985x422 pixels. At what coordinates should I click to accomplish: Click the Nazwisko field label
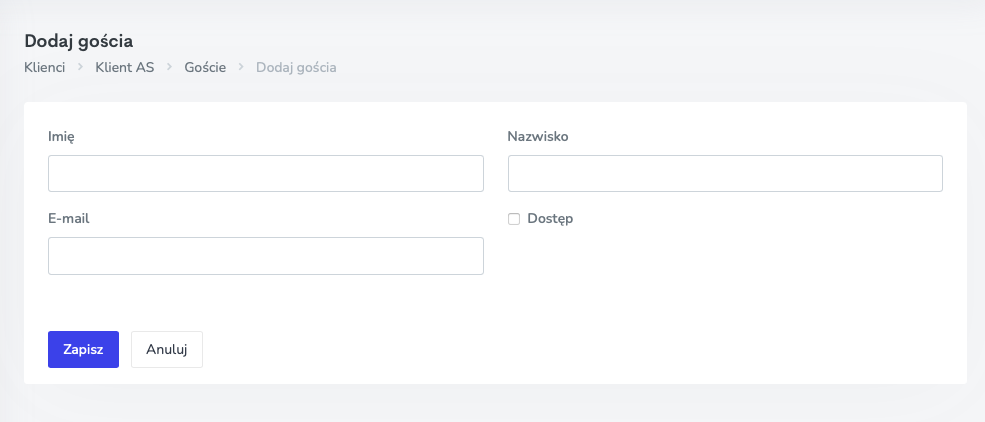(538, 136)
